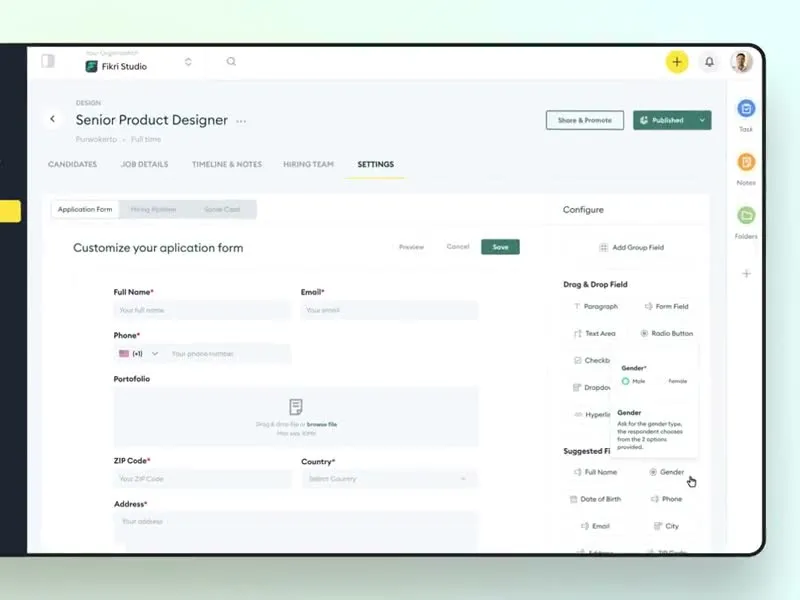Switch to the Hiring Team tab
The image size is (800, 600).
tap(308, 164)
